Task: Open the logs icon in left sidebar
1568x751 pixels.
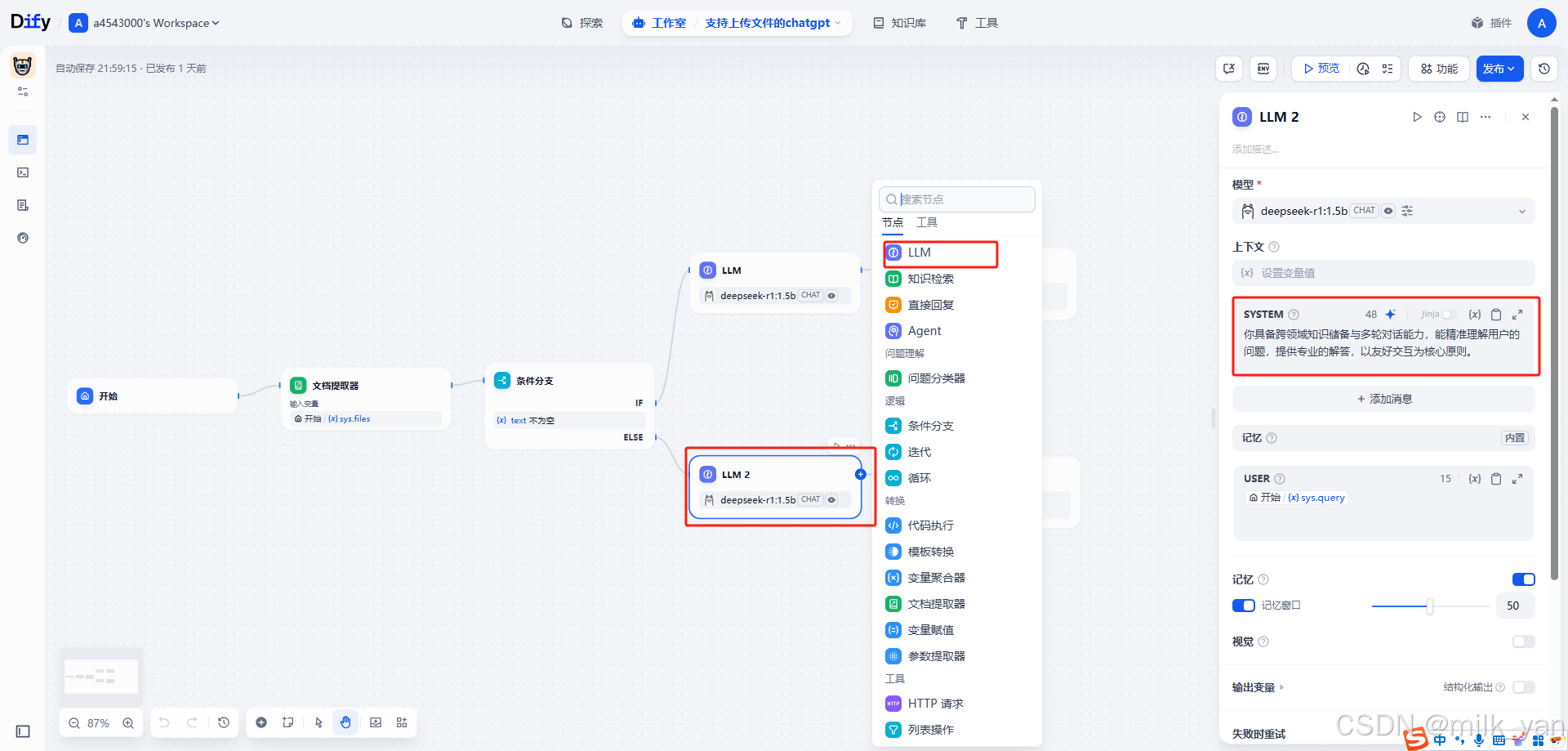Action: [x=23, y=205]
